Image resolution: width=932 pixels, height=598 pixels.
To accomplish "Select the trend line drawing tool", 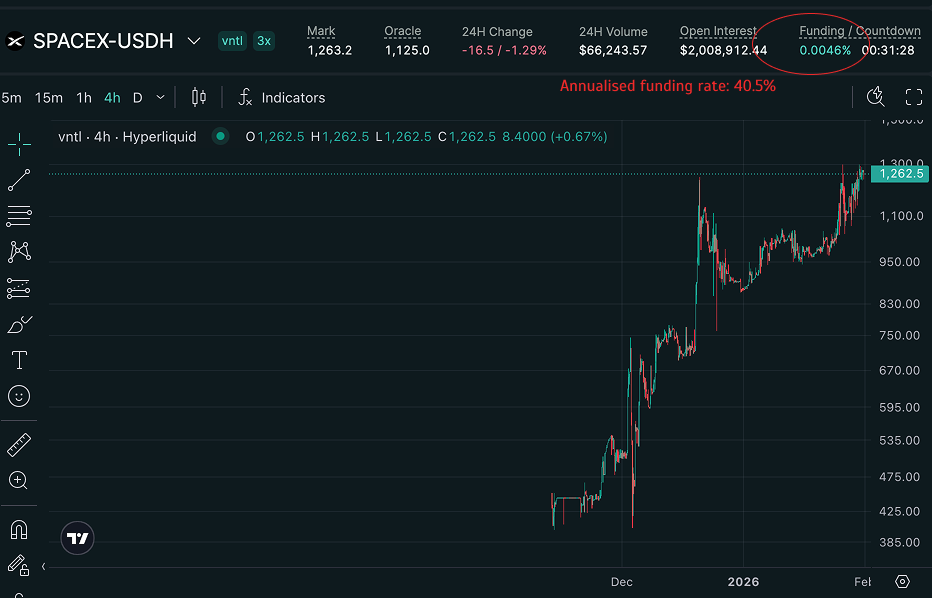I will pyautogui.click(x=19, y=180).
